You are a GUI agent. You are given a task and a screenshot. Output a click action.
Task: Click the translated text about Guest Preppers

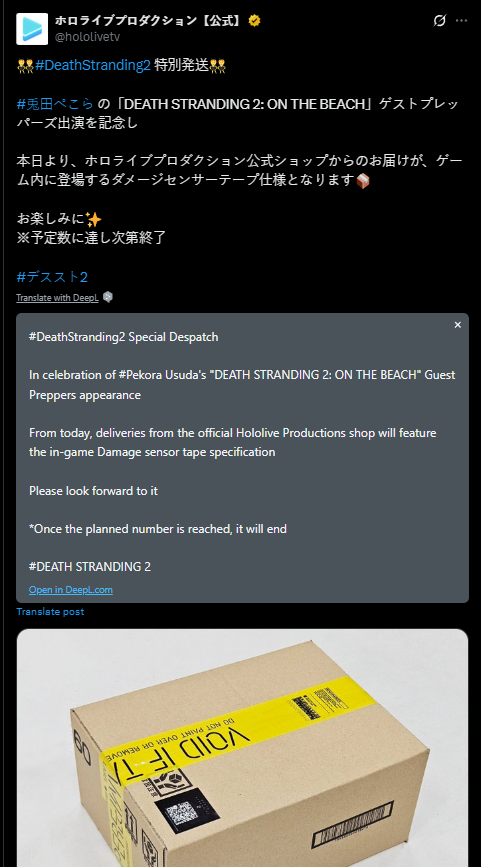[x=242, y=385]
